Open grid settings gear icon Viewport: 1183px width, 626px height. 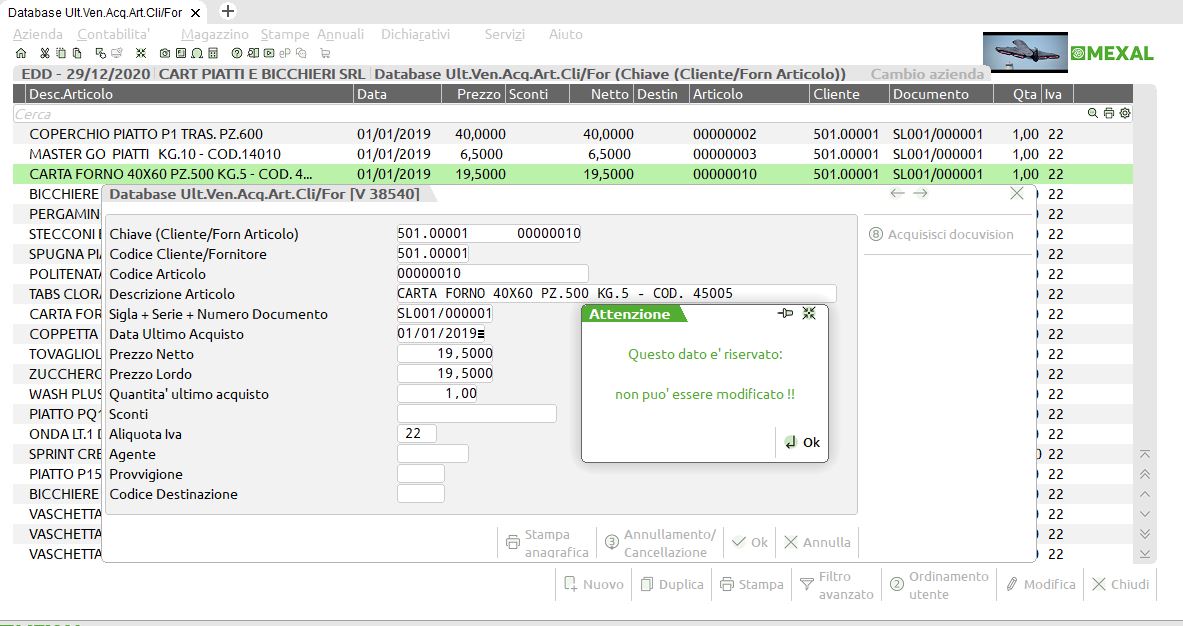[x=1125, y=114]
